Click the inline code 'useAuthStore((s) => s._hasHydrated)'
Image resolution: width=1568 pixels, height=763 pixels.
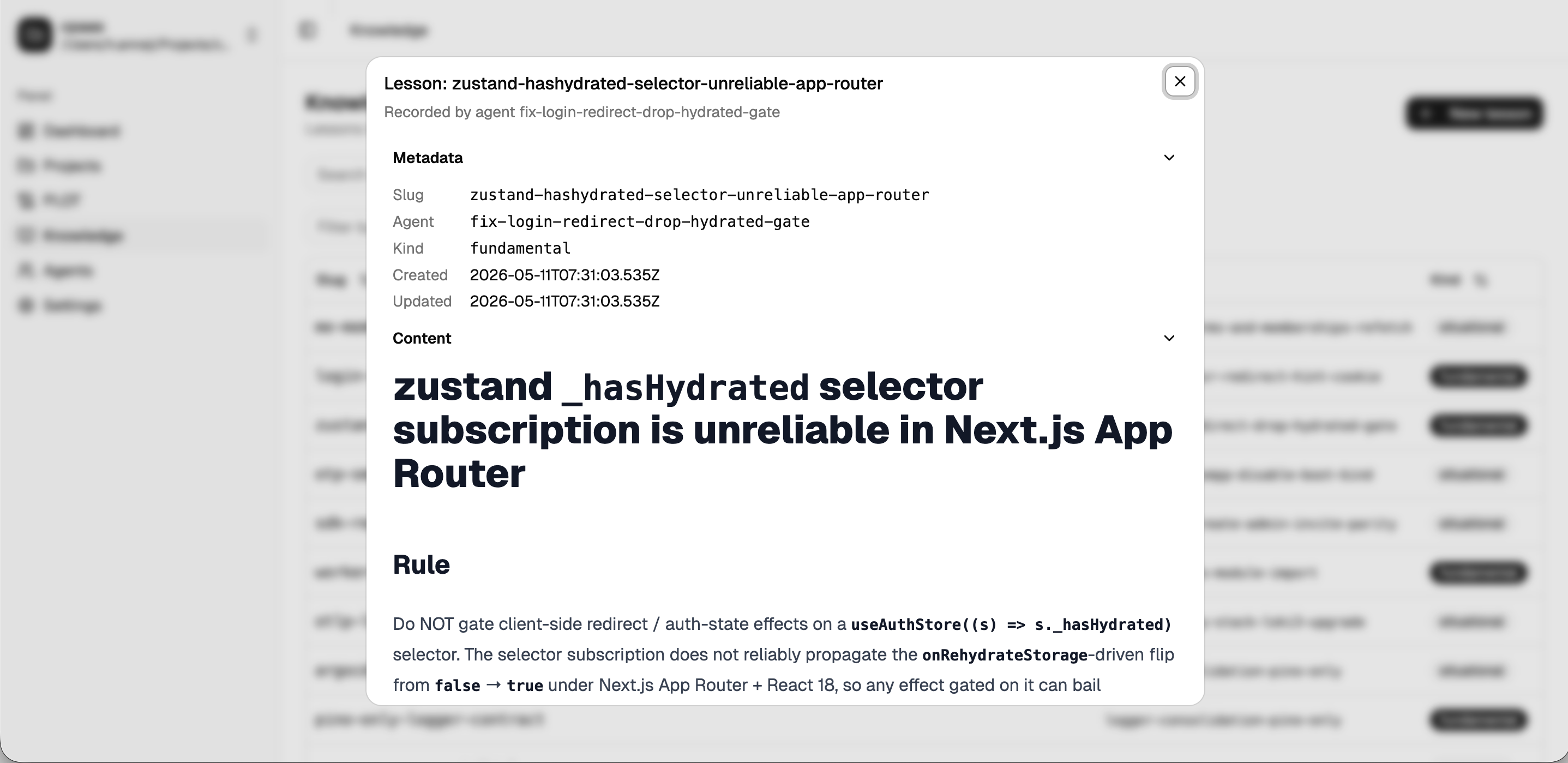pos(1011,624)
